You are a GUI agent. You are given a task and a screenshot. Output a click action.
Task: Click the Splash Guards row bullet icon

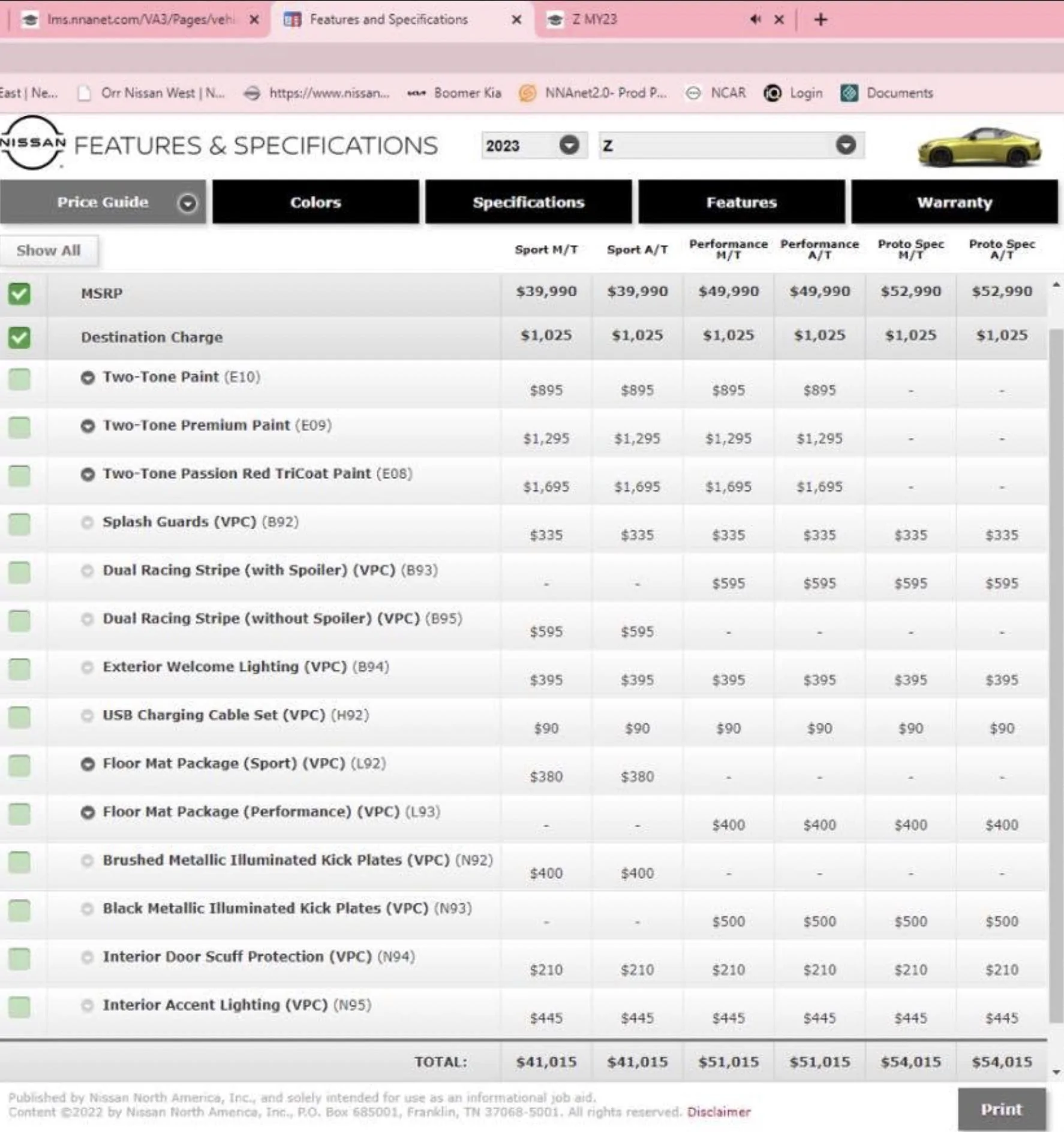click(x=88, y=523)
